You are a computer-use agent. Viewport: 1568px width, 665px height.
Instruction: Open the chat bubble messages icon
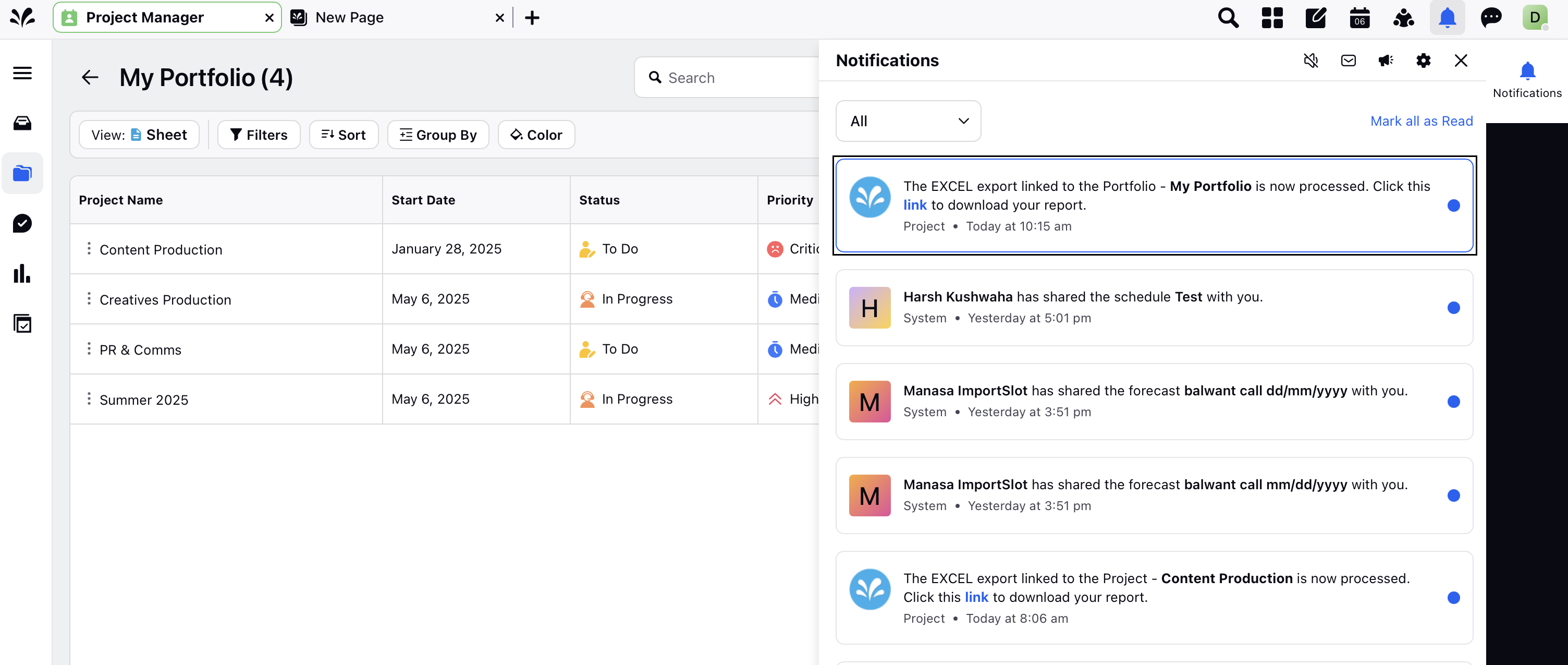(x=1491, y=18)
